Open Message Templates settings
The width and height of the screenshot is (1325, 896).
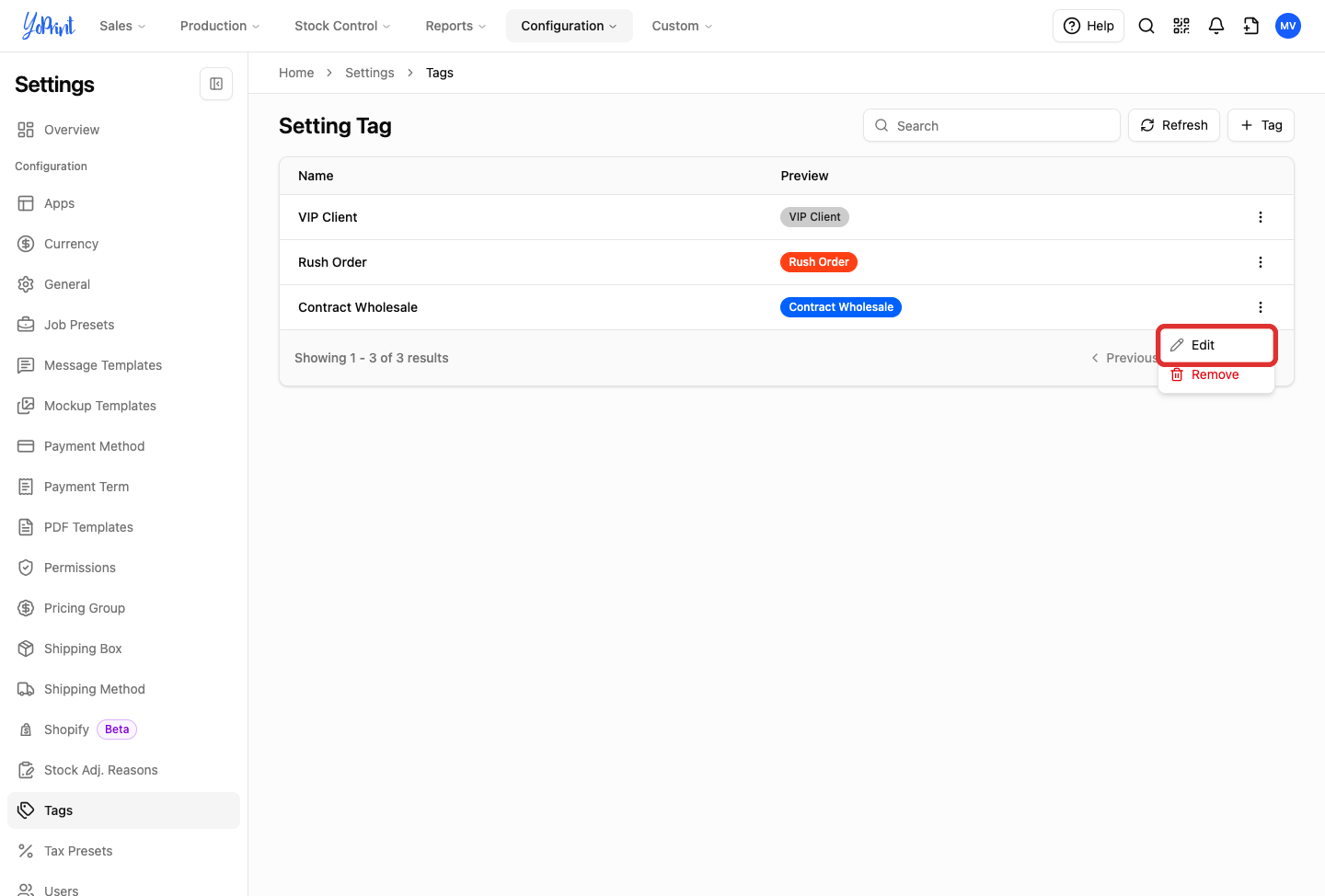tap(123, 365)
